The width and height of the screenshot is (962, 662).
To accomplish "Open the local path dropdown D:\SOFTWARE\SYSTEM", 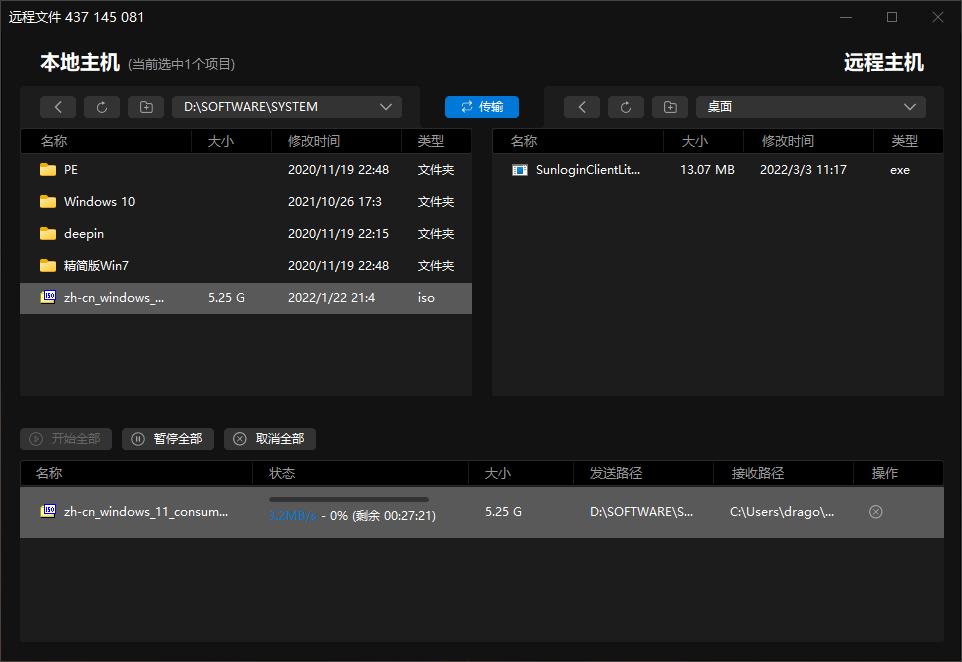I will point(287,106).
